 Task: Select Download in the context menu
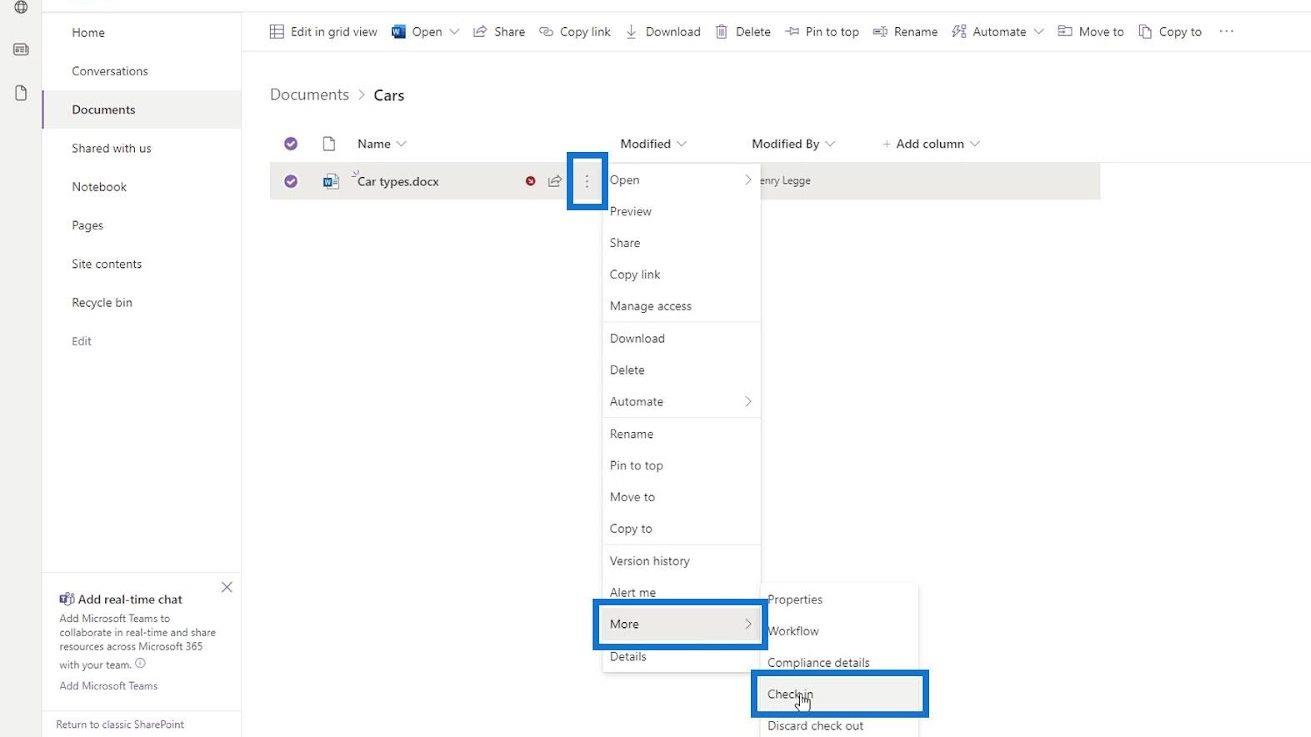(681, 338)
